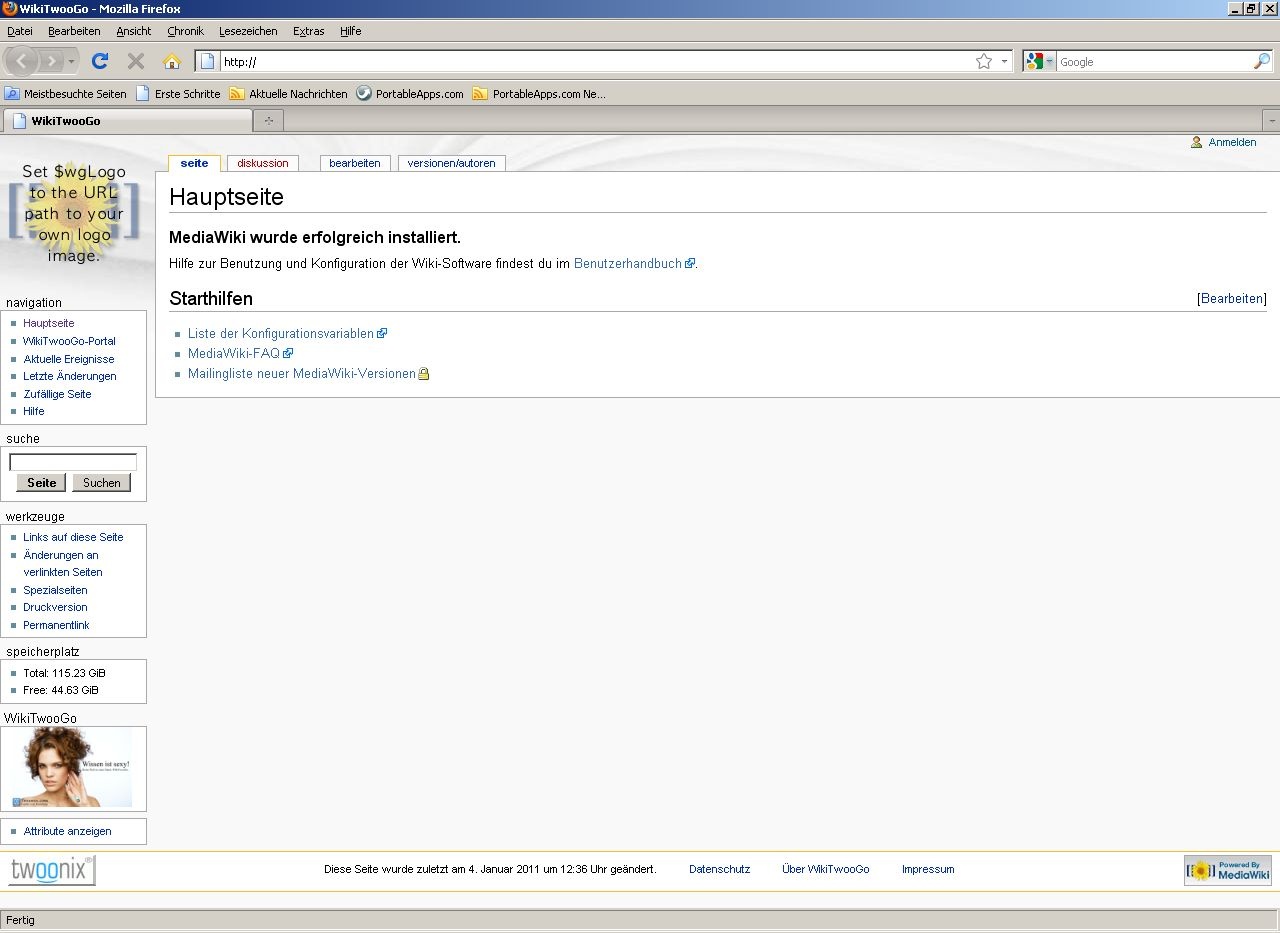Screen dimensions: 1280x933
Task: Open the PortableApps.com bookmark
Action: (410, 94)
